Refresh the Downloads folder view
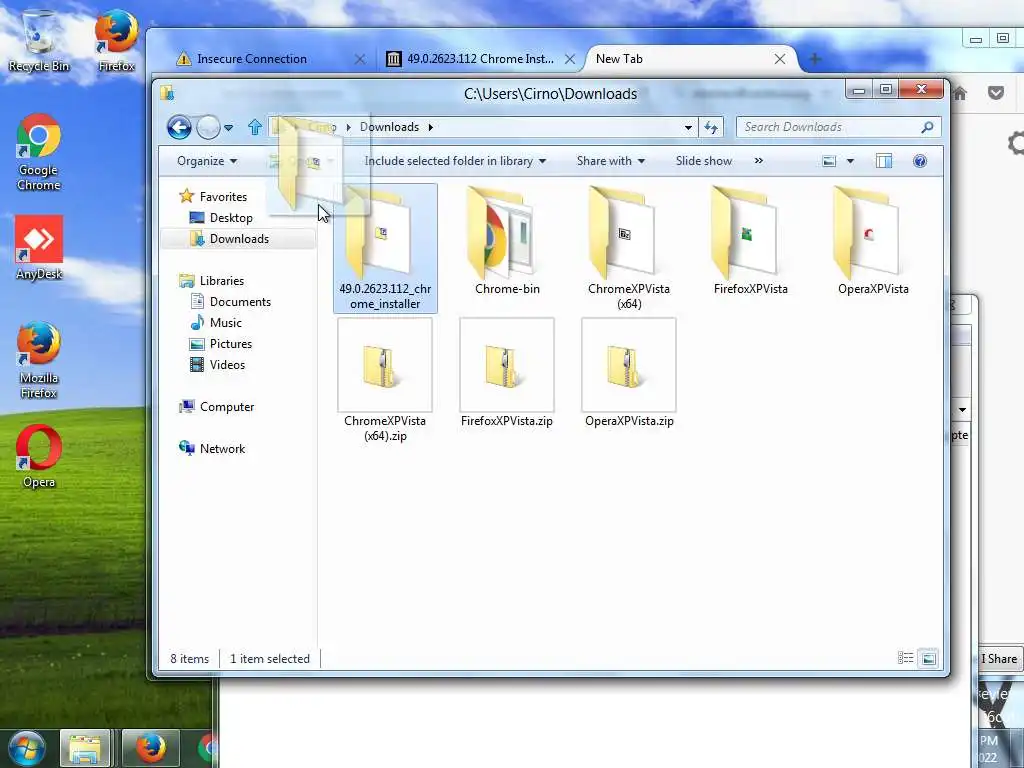The image size is (1024, 768). [711, 127]
